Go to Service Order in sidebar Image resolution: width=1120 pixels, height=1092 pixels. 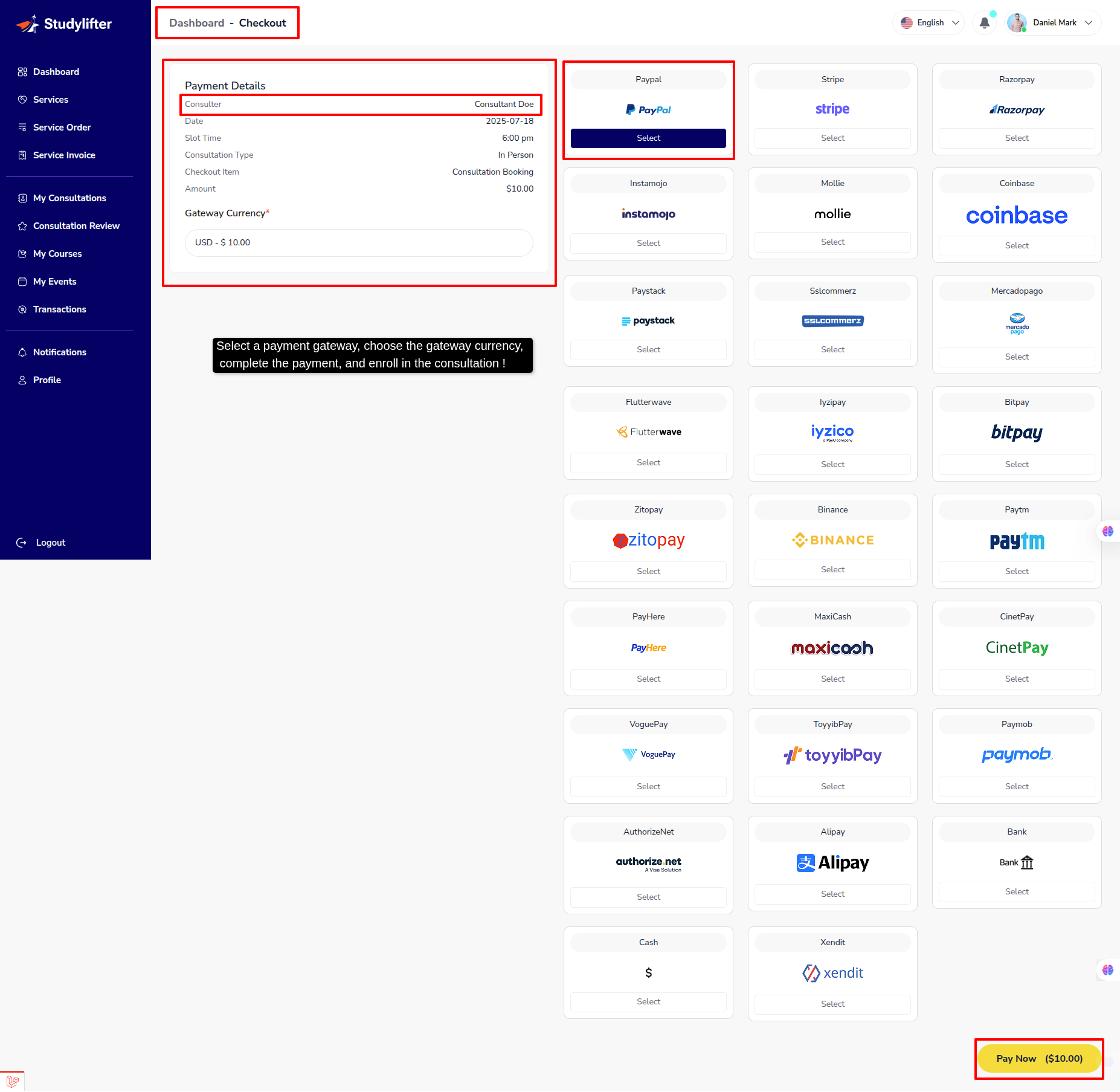[62, 128]
